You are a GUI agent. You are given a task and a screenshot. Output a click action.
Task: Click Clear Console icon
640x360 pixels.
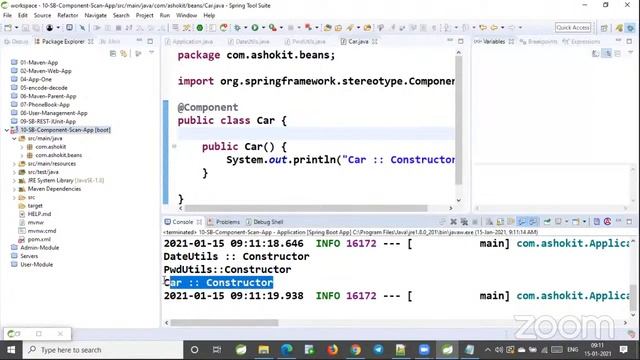[489, 222]
